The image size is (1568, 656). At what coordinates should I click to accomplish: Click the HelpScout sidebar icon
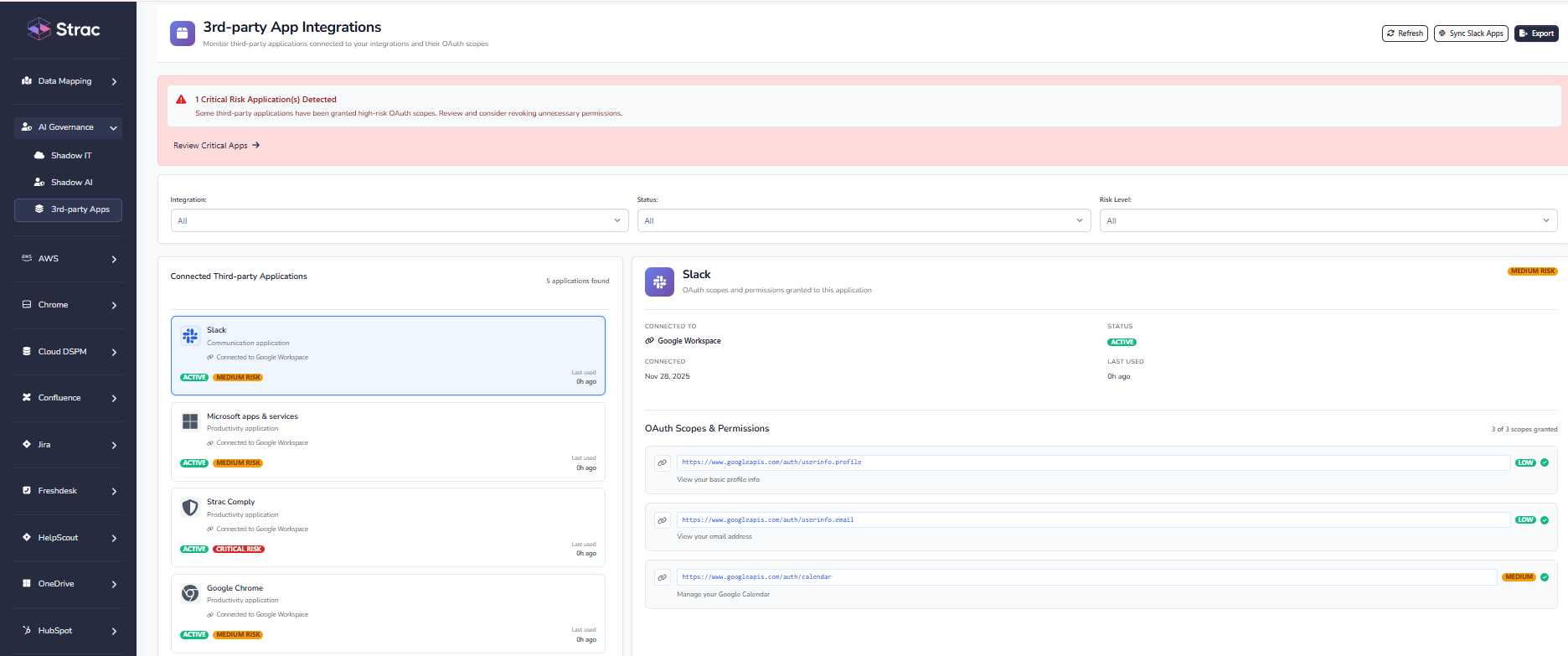(x=27, y=537)
